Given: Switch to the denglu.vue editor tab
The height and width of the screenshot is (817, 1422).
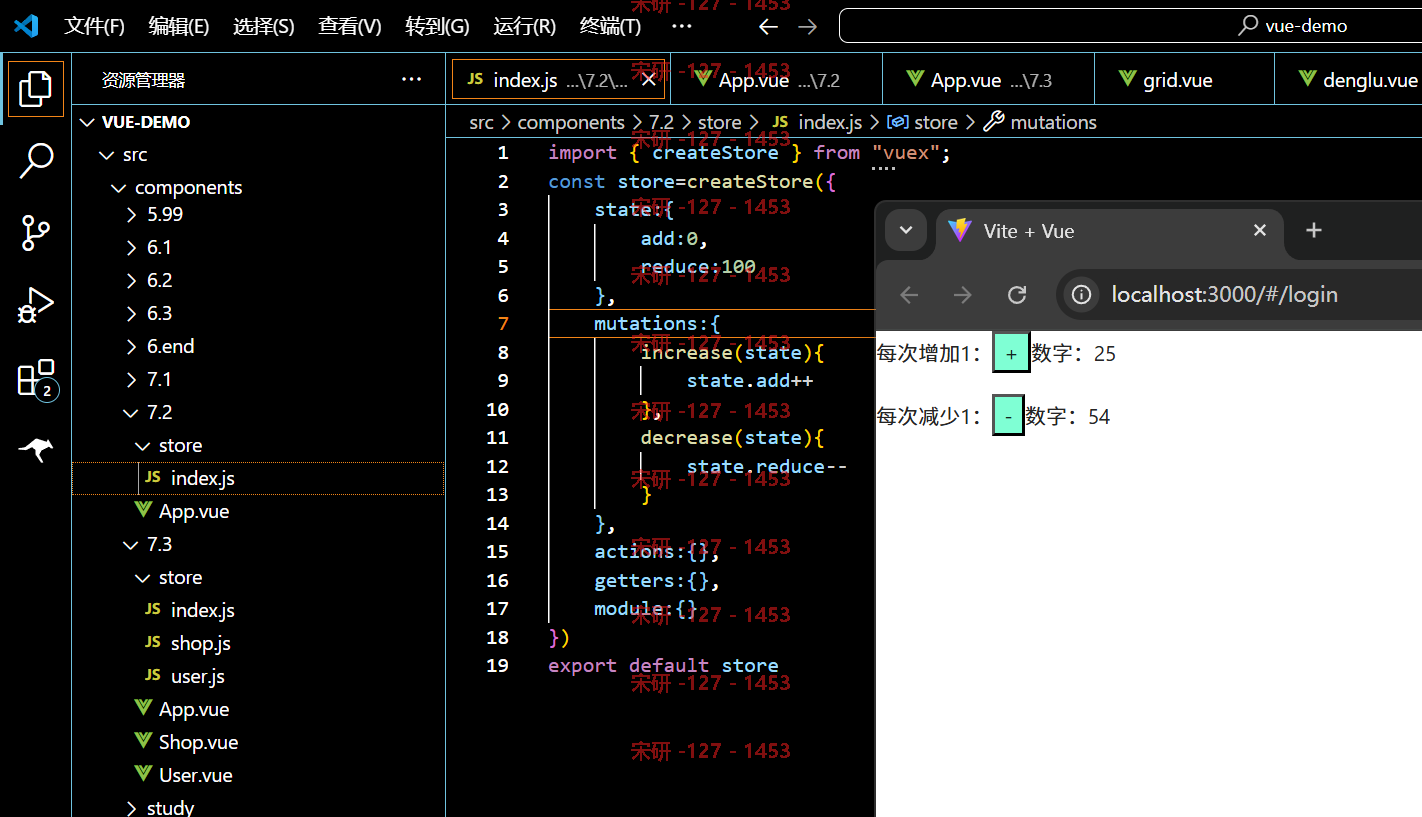Looking at the screenshot, I should click(1348, 80).
